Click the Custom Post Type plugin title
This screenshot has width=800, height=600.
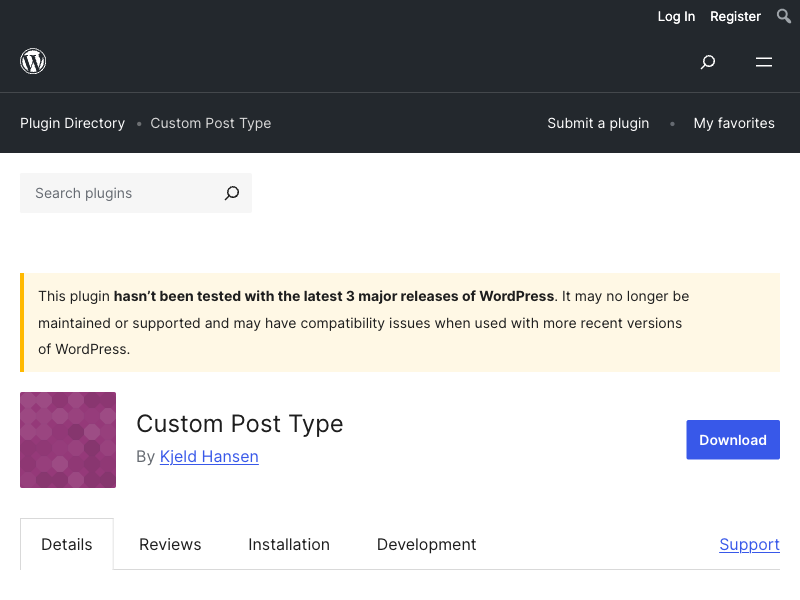click(240, 423)
